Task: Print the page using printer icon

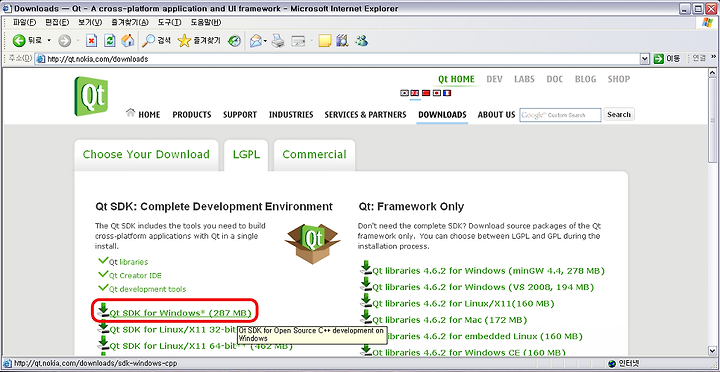Action: point(278,41)
